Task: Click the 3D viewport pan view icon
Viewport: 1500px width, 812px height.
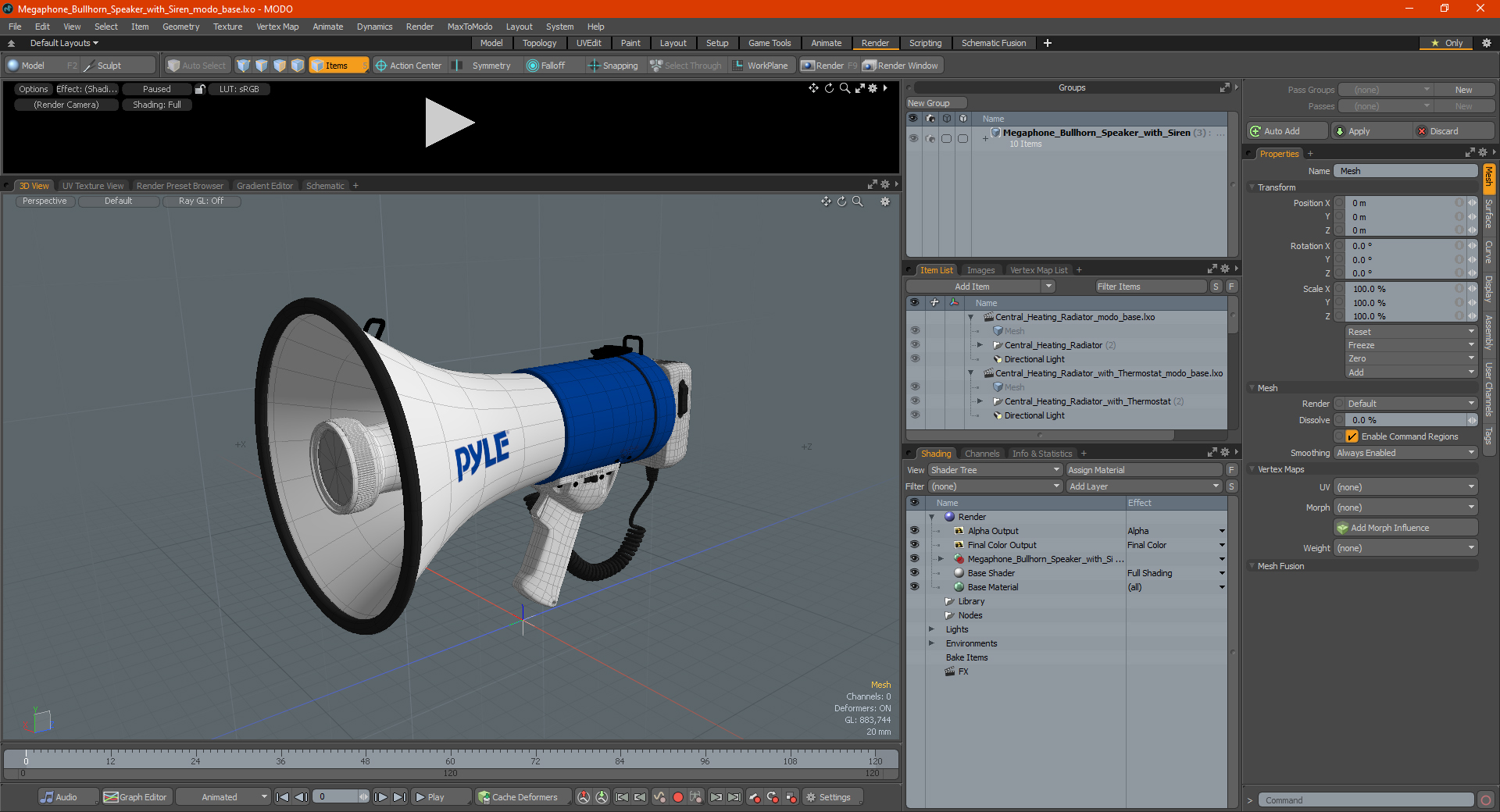Action: coord(826,201)
